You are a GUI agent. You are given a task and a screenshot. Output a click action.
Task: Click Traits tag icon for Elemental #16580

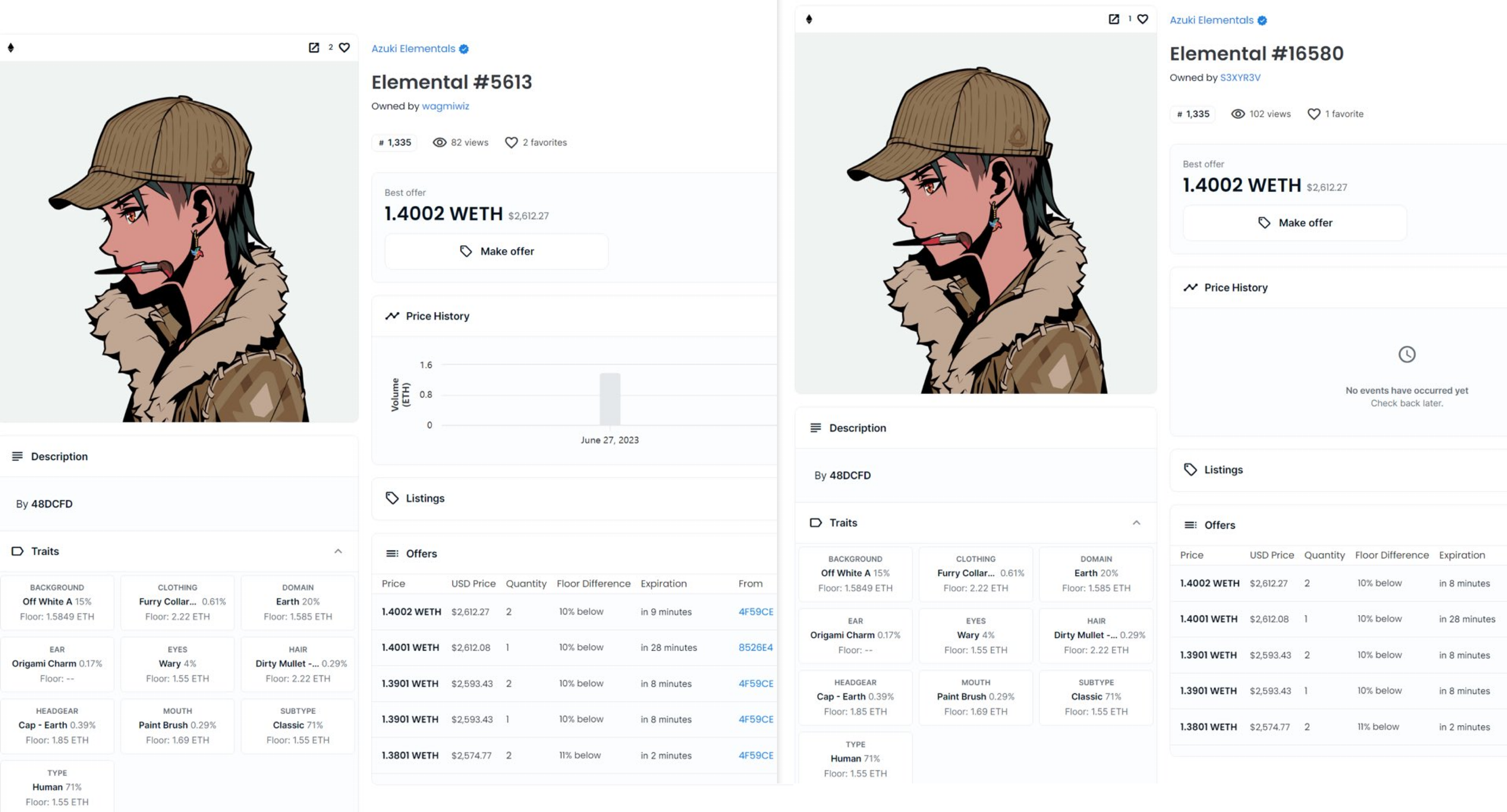816,523
